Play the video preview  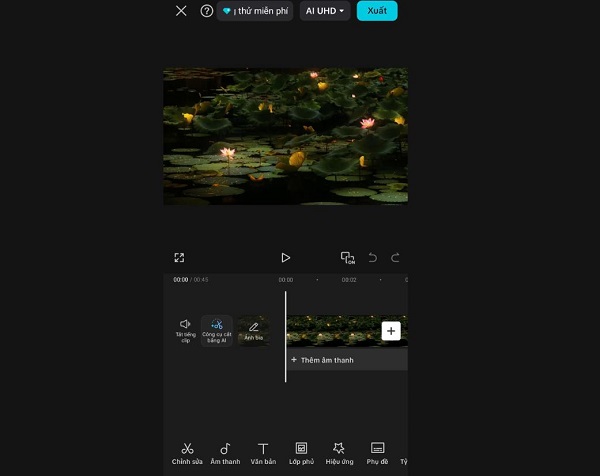click(x=285, y=258)
